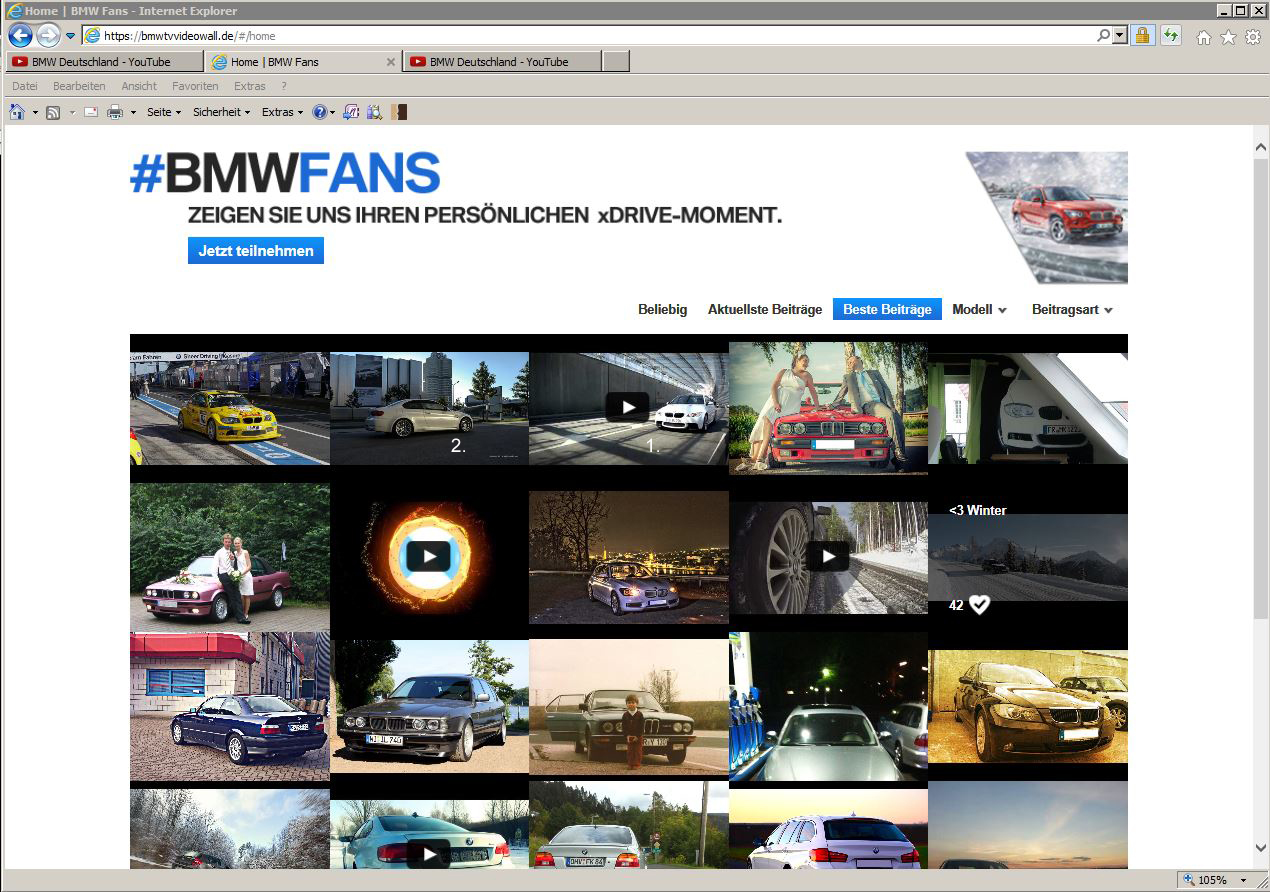Open the Sicherheit command bar dropdown

(x=221, y=112)
